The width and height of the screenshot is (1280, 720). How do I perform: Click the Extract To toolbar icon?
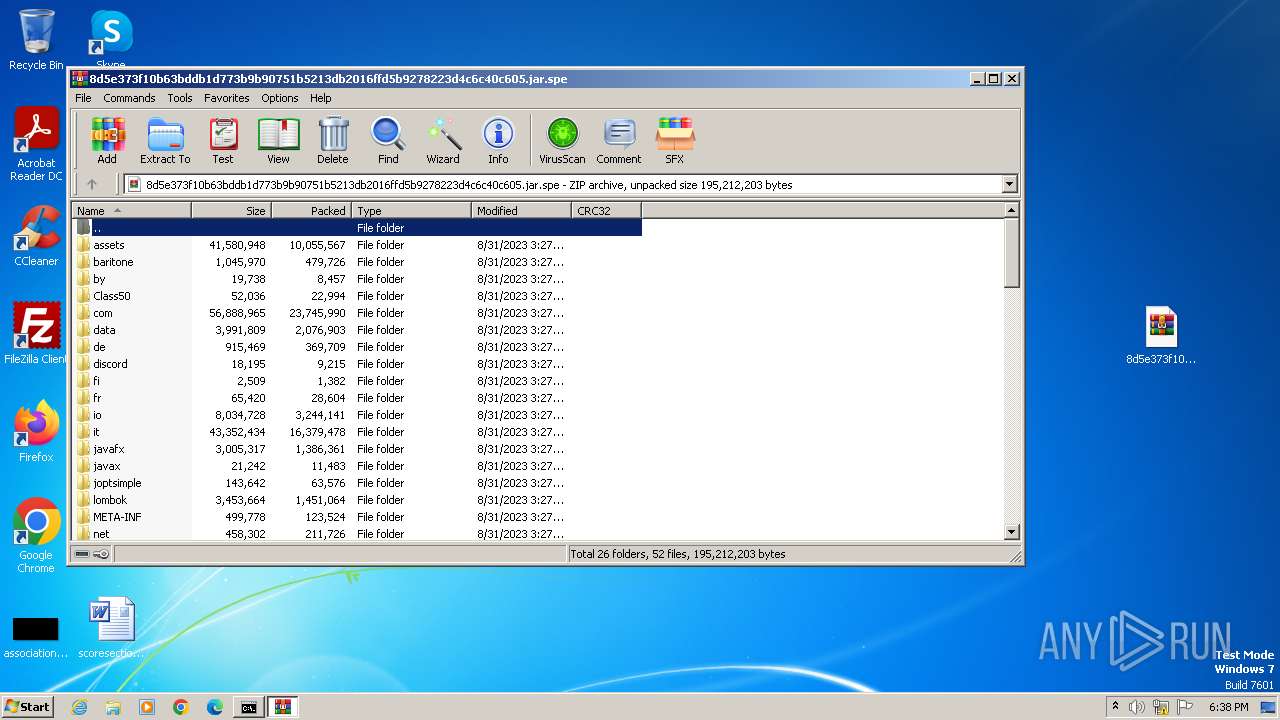click(x=165, y=140)
